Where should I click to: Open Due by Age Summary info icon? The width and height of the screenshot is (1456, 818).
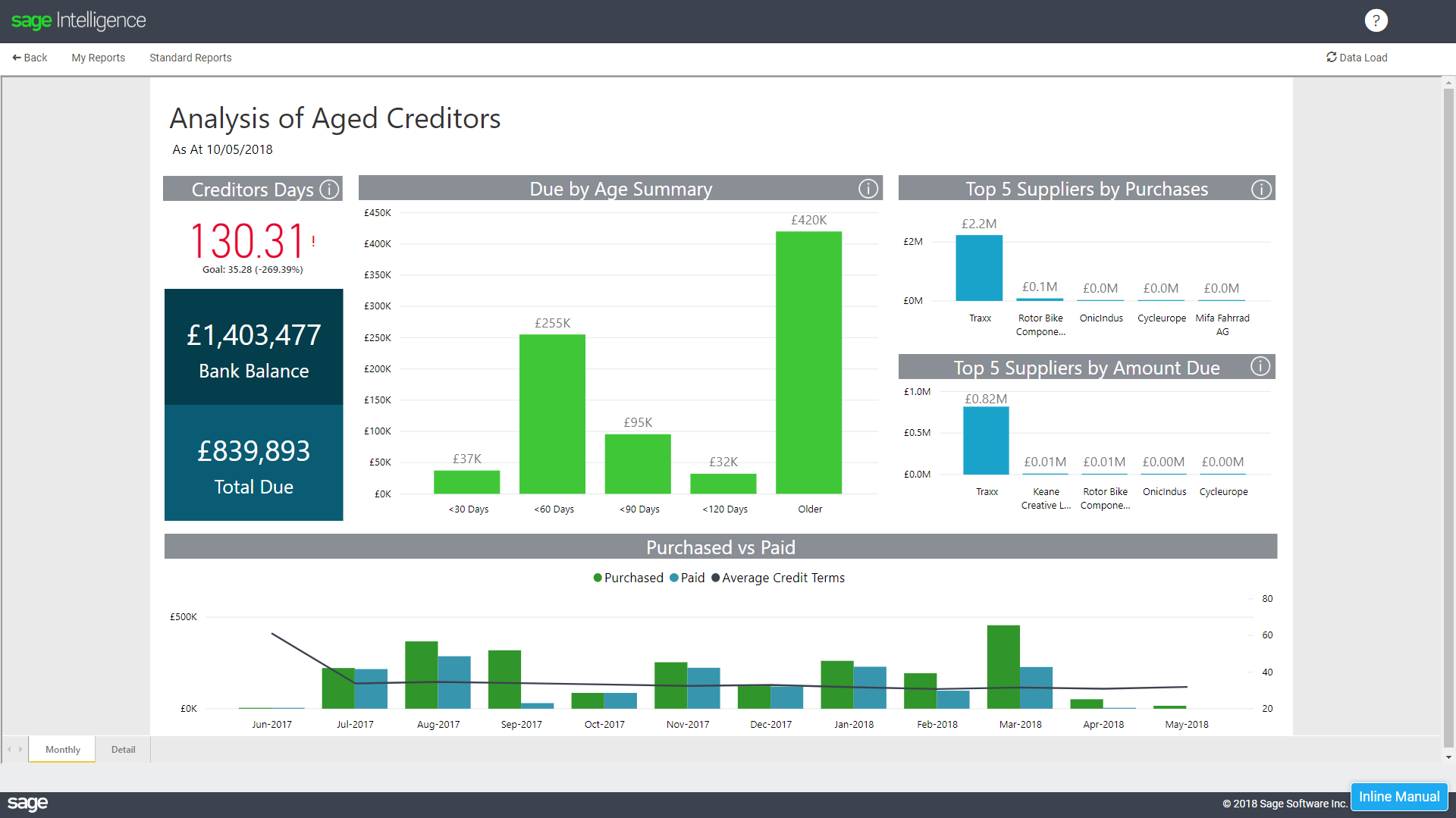click(x=868, y=189)
